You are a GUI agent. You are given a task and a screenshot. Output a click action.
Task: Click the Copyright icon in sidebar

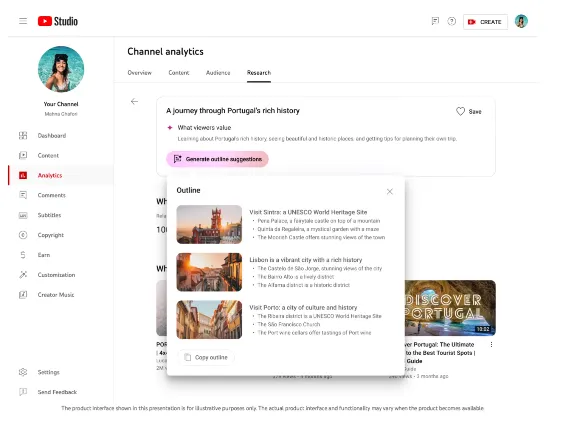pos(23,235)
